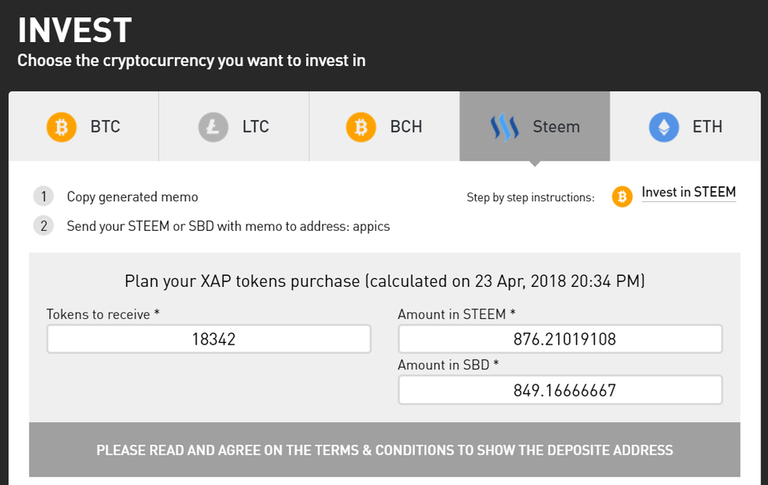Select the BCH cryptocurrency tab
The height and width of the screenshot is (485, 768).
click(384, 127)
